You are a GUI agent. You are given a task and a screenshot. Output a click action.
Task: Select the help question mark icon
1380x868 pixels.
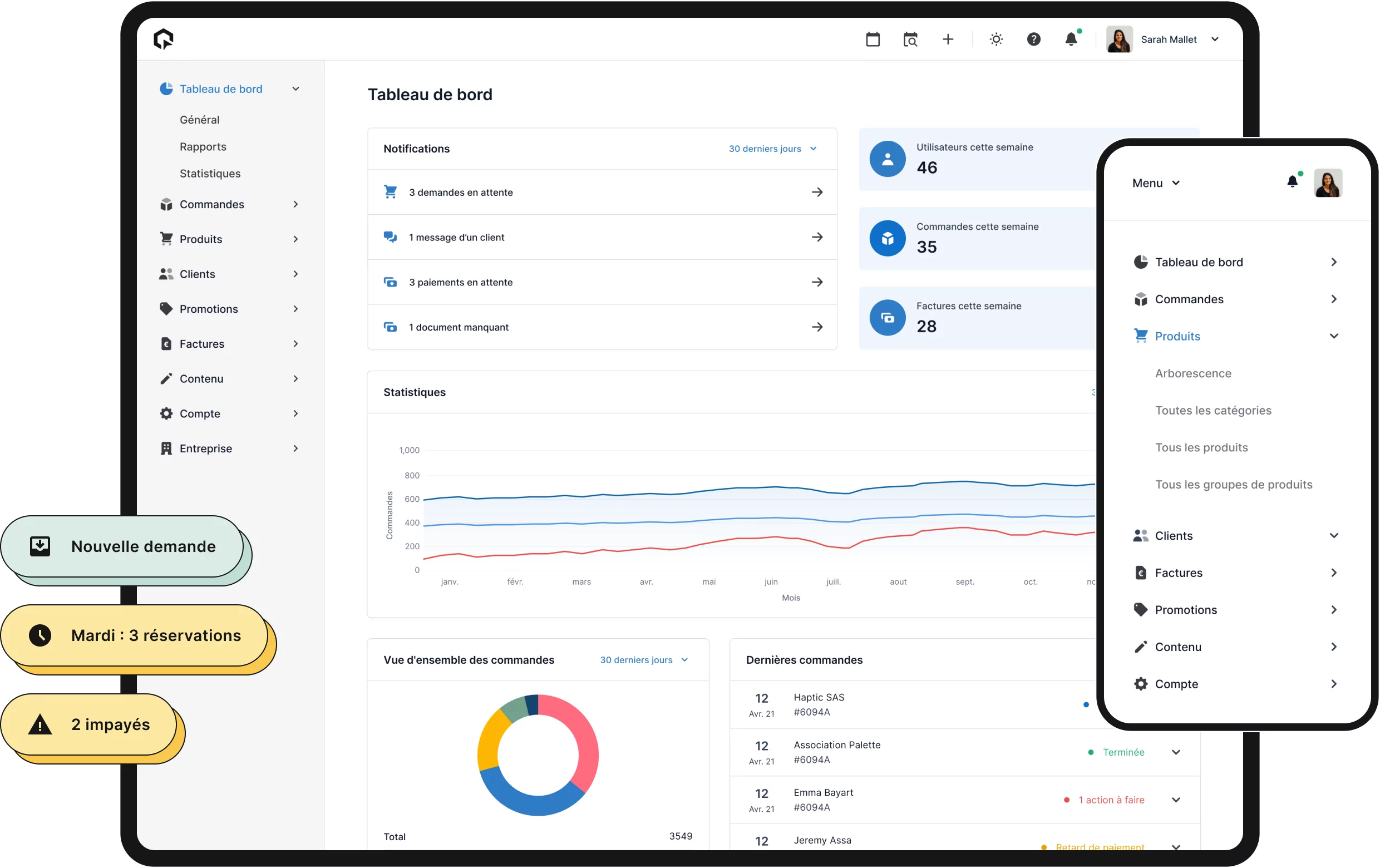[1033, 39]
